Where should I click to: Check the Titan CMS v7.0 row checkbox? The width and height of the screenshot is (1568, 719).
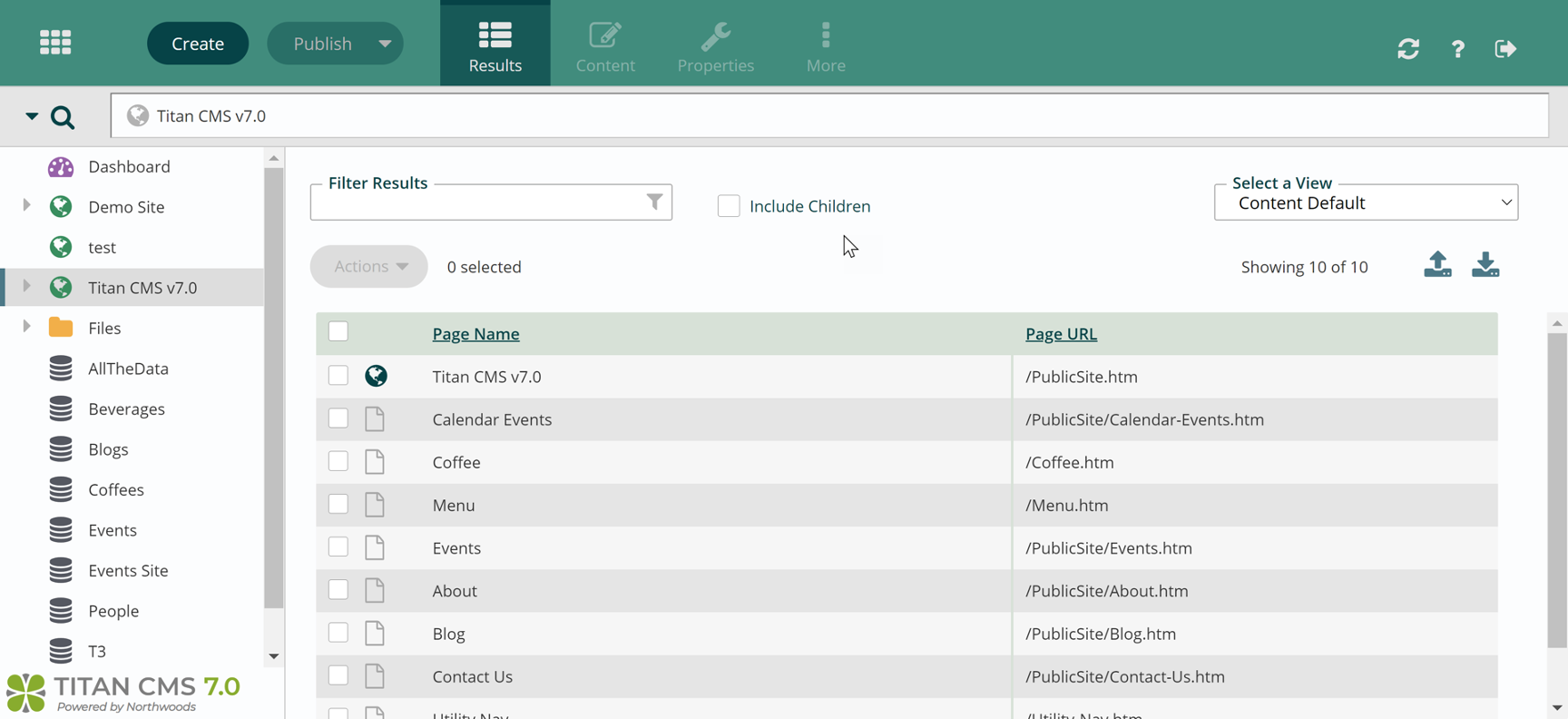pyautogui.click(x=338, y=375)
